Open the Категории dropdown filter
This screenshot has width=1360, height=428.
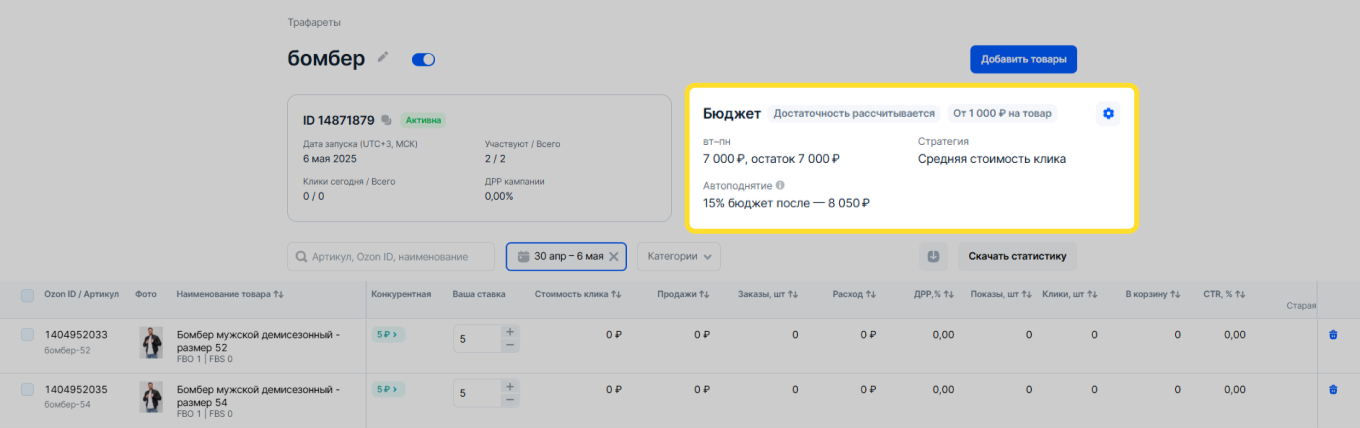679,256
